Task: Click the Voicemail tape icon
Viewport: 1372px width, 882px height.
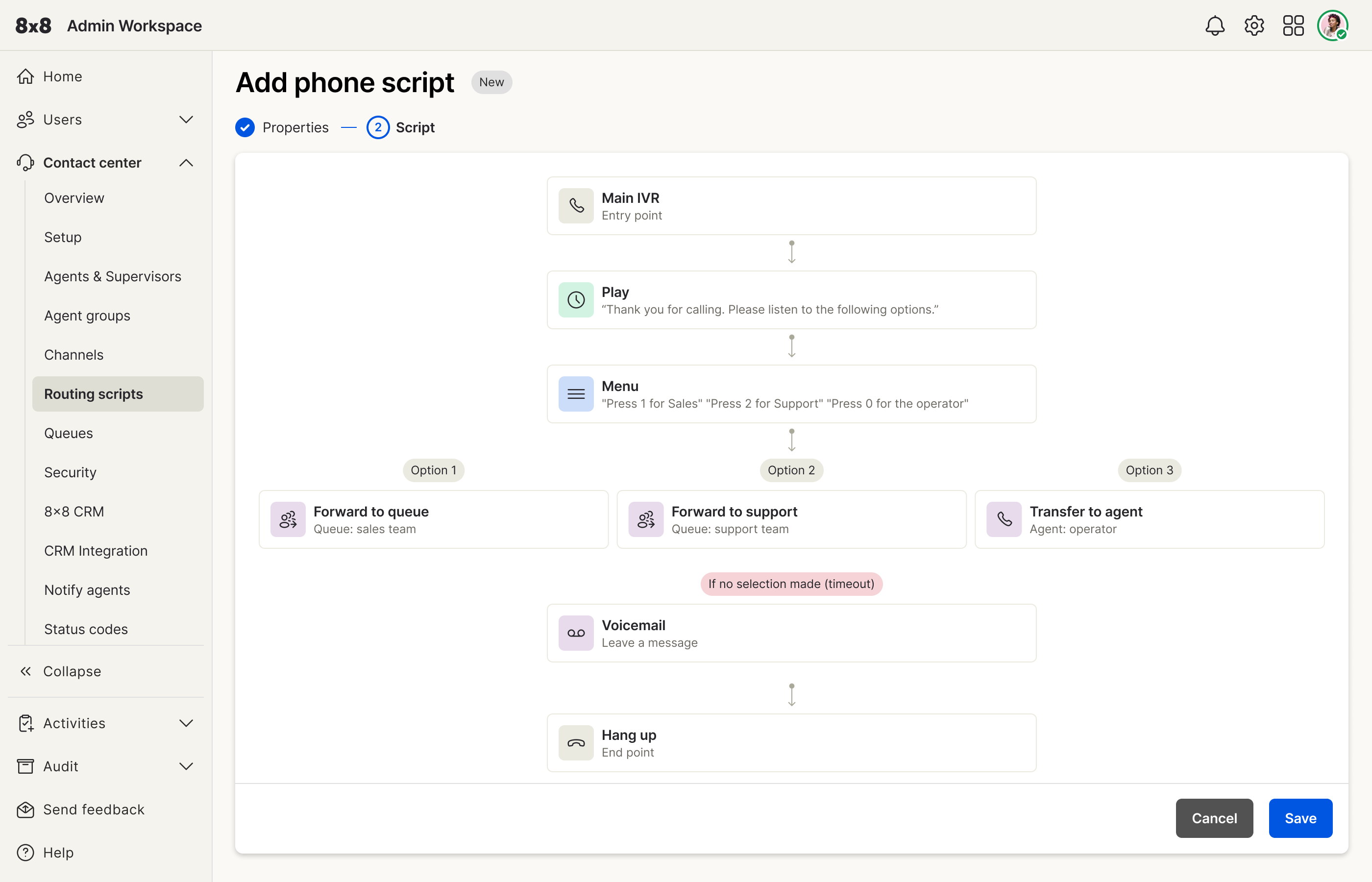Action: 576,633
